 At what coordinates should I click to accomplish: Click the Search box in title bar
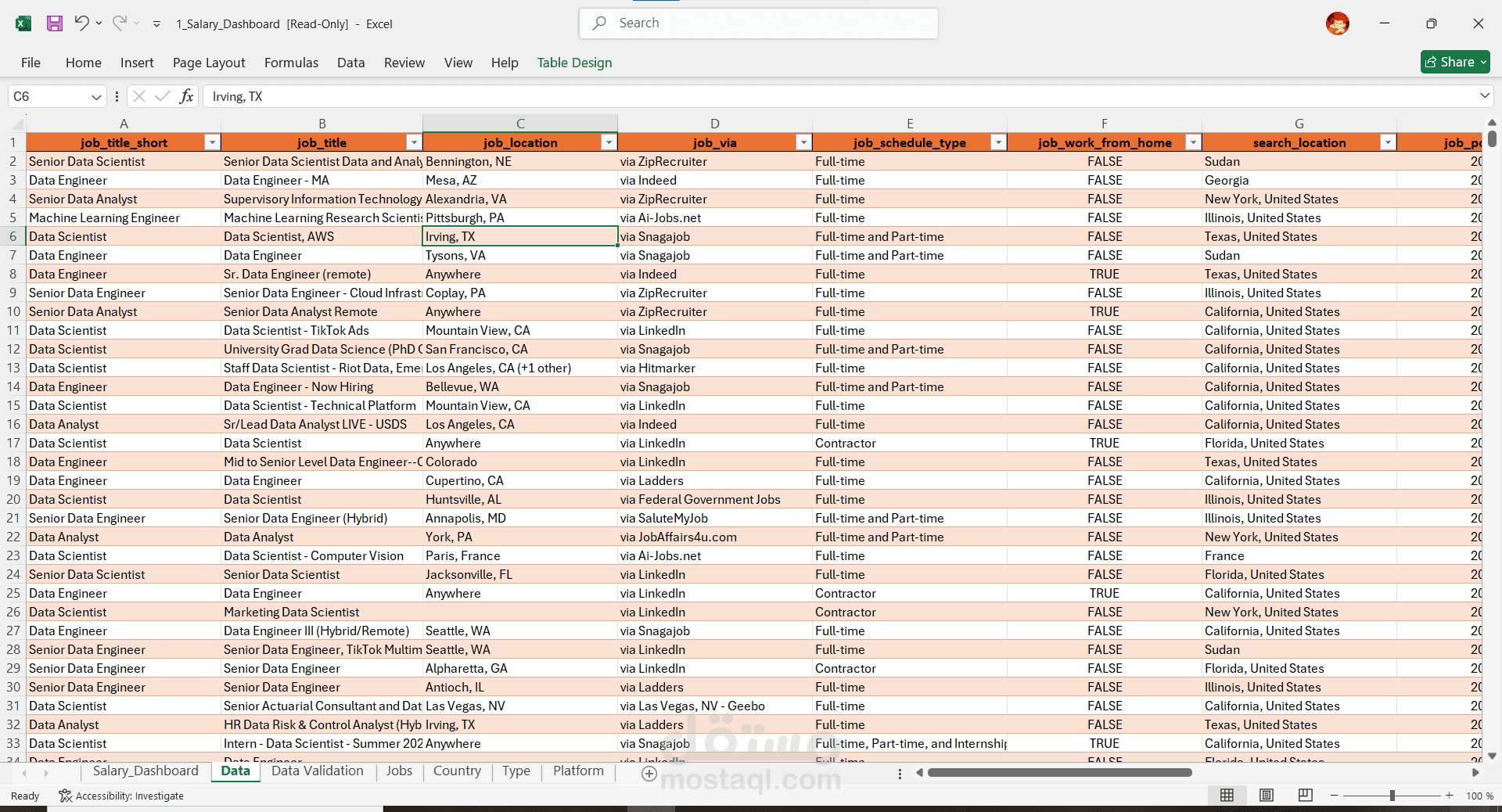759,23
